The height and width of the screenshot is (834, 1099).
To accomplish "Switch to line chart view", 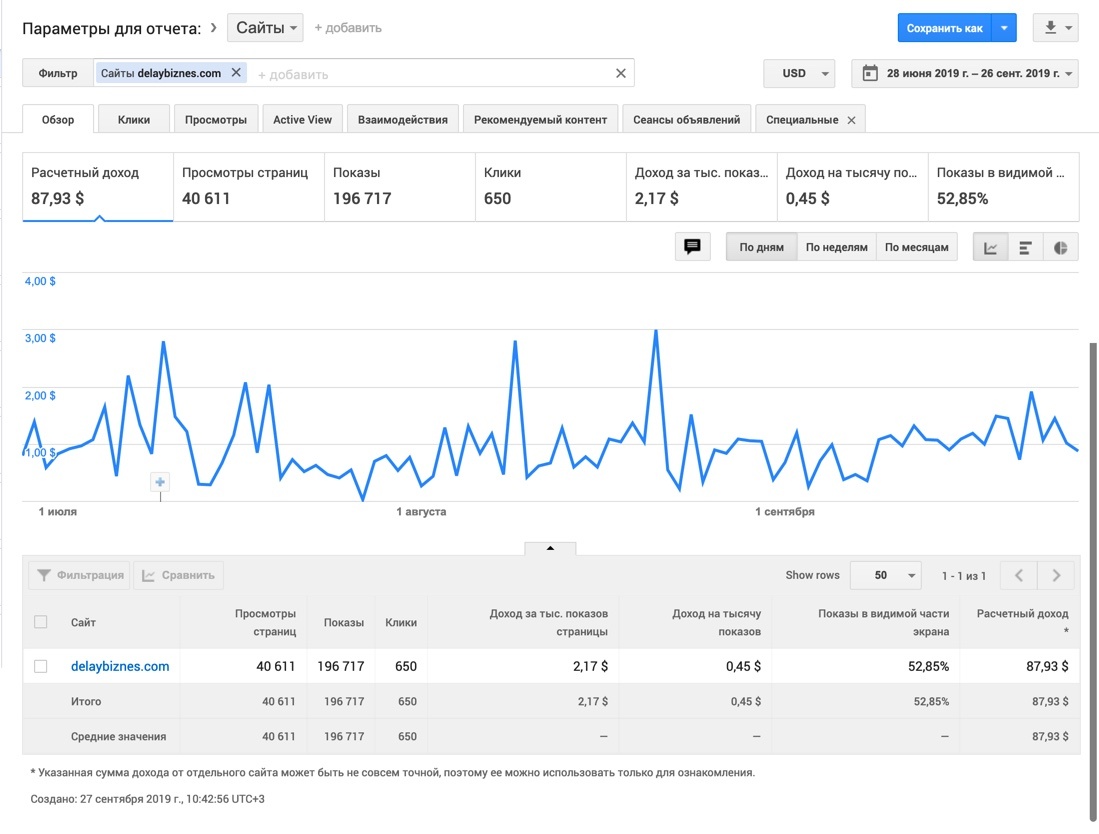I will pos(991,247).
